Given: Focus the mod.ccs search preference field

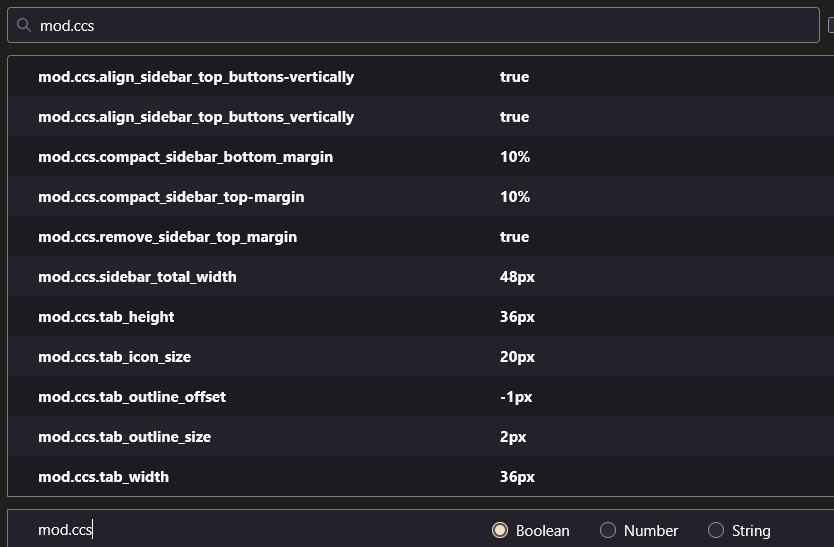Looking at the screenshot, I should [x=413, y=25].
